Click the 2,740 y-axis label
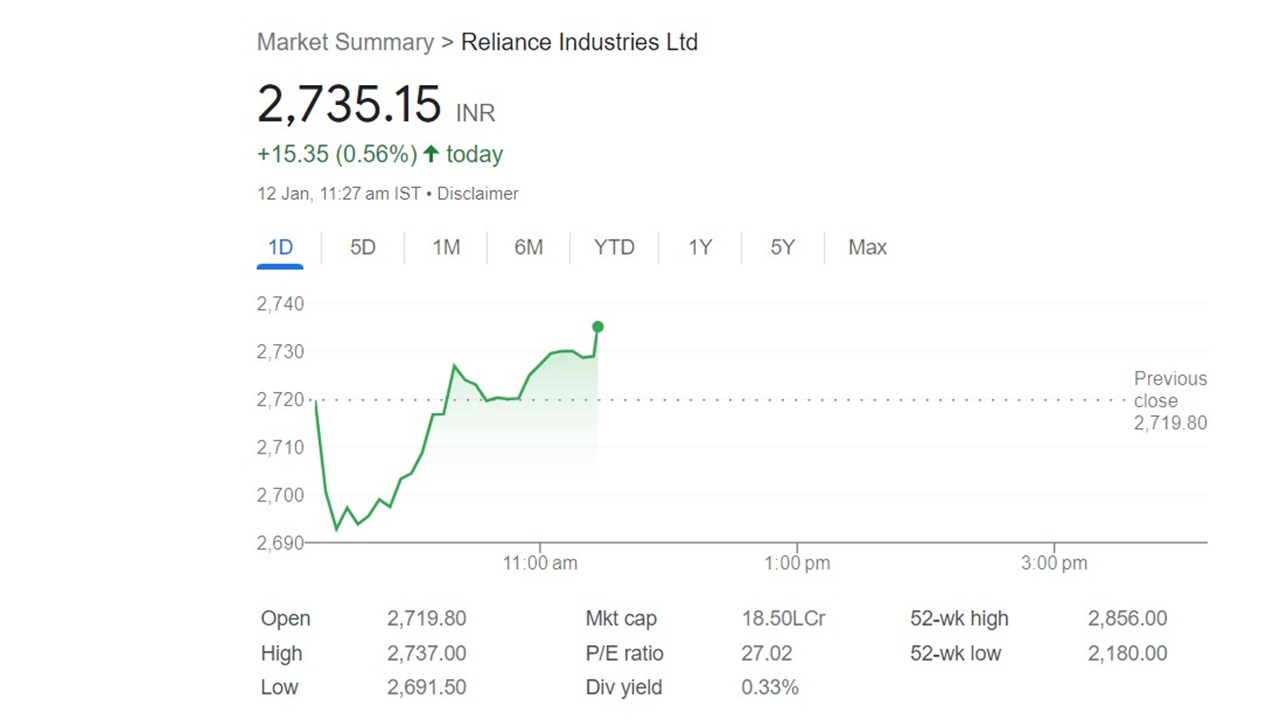Image resolution: width=1280 pixels, height=720 pixels. (280, 304)
